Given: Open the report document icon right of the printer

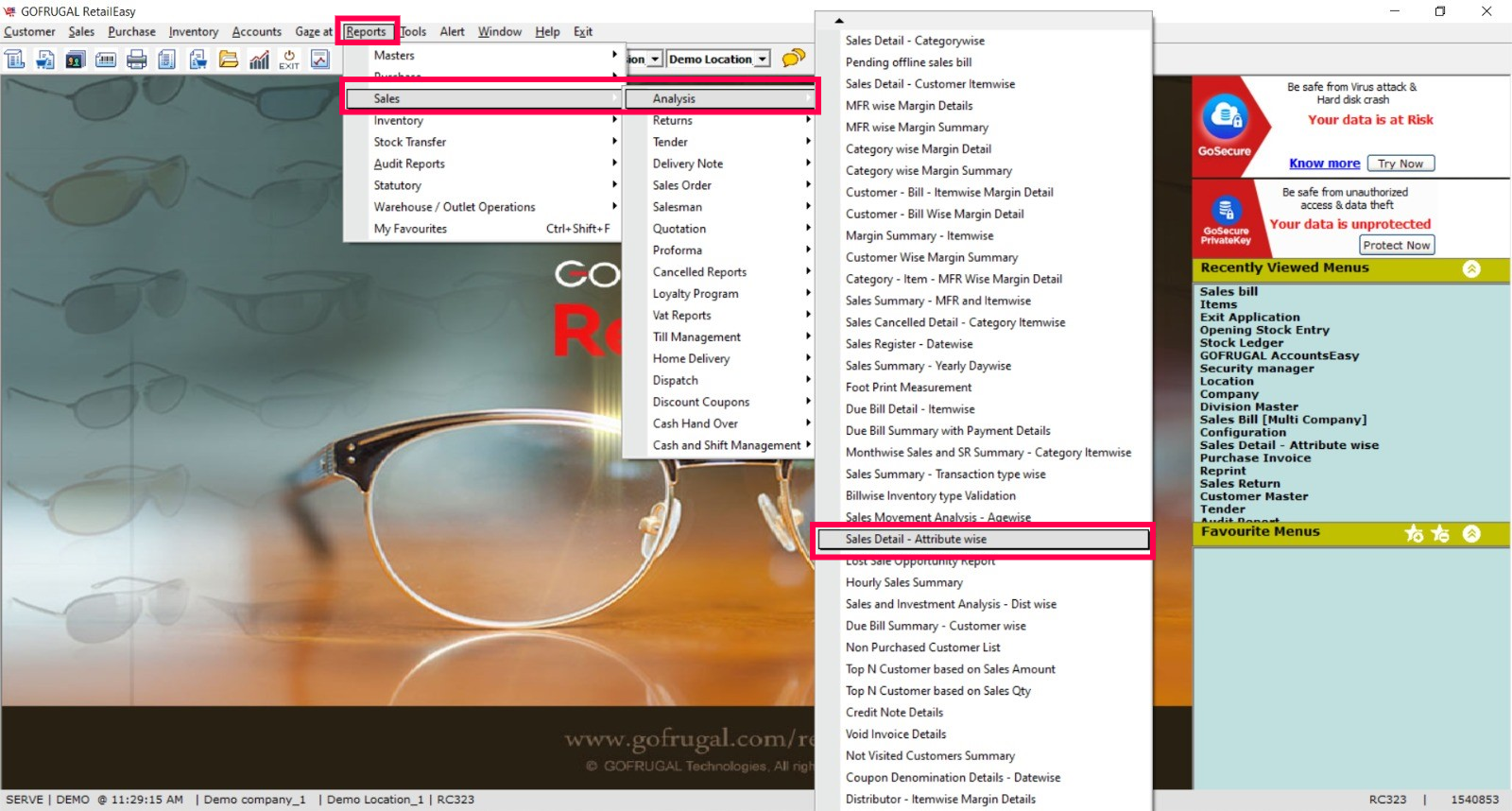Looking at the screenshot, I should tap(167, 60).
